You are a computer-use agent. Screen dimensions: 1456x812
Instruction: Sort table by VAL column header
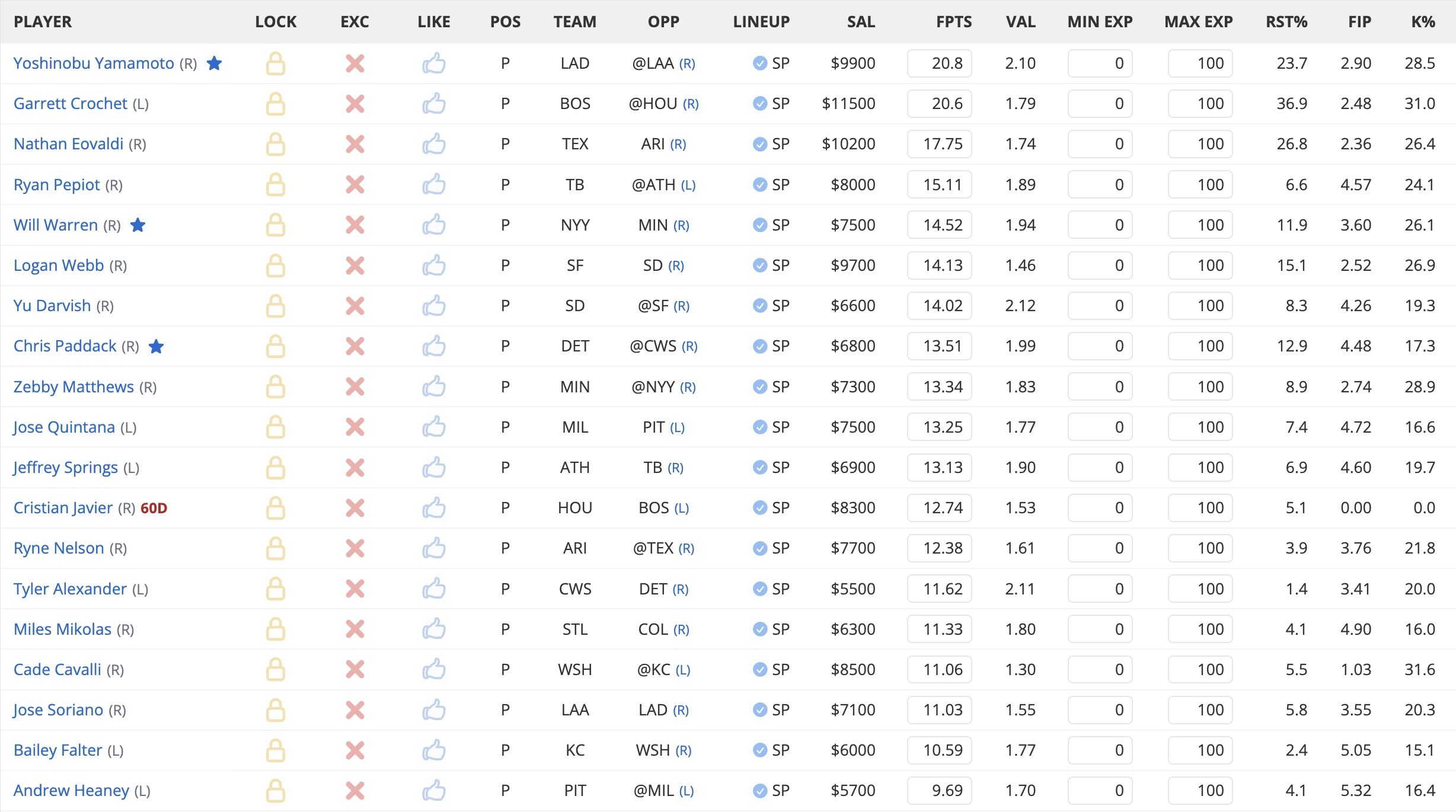pyautogui.click(x=1021, y=22)
